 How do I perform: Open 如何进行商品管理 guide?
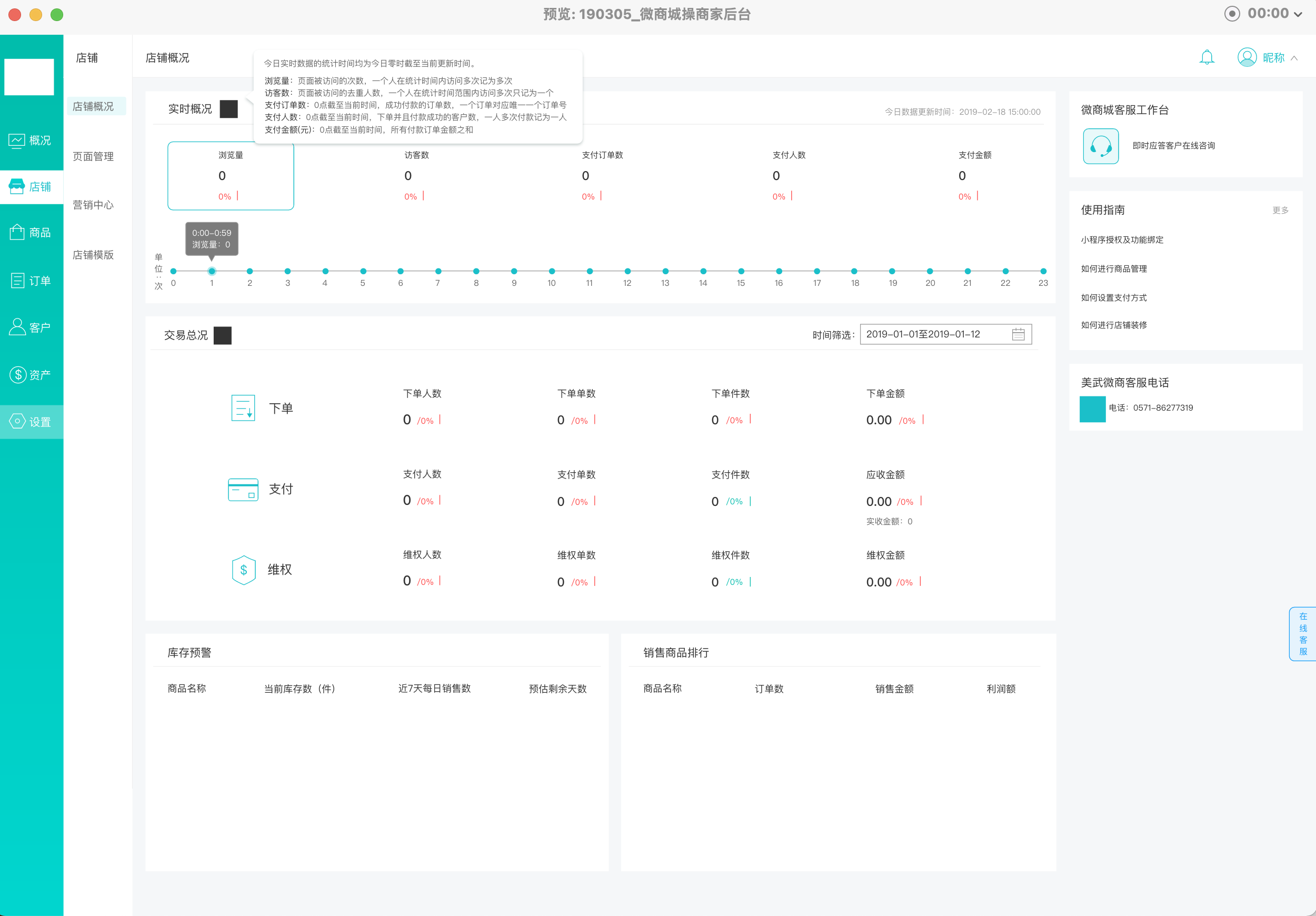pos(1114,268)
